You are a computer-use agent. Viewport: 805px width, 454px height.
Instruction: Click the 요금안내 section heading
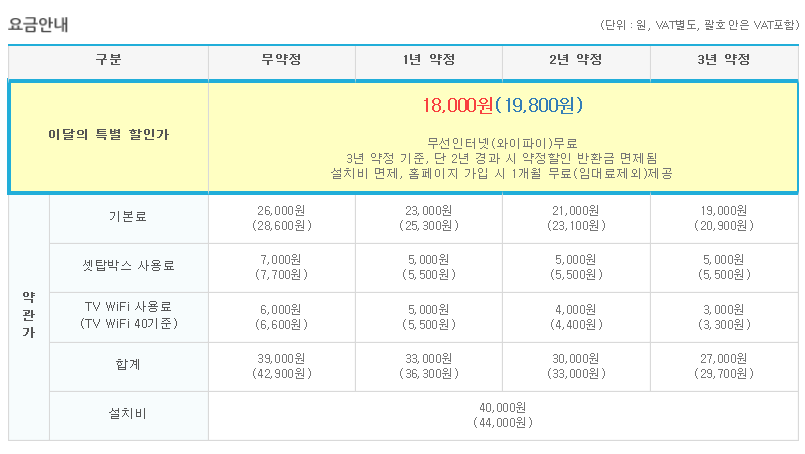pyautogui.click(x=39, y=22)
